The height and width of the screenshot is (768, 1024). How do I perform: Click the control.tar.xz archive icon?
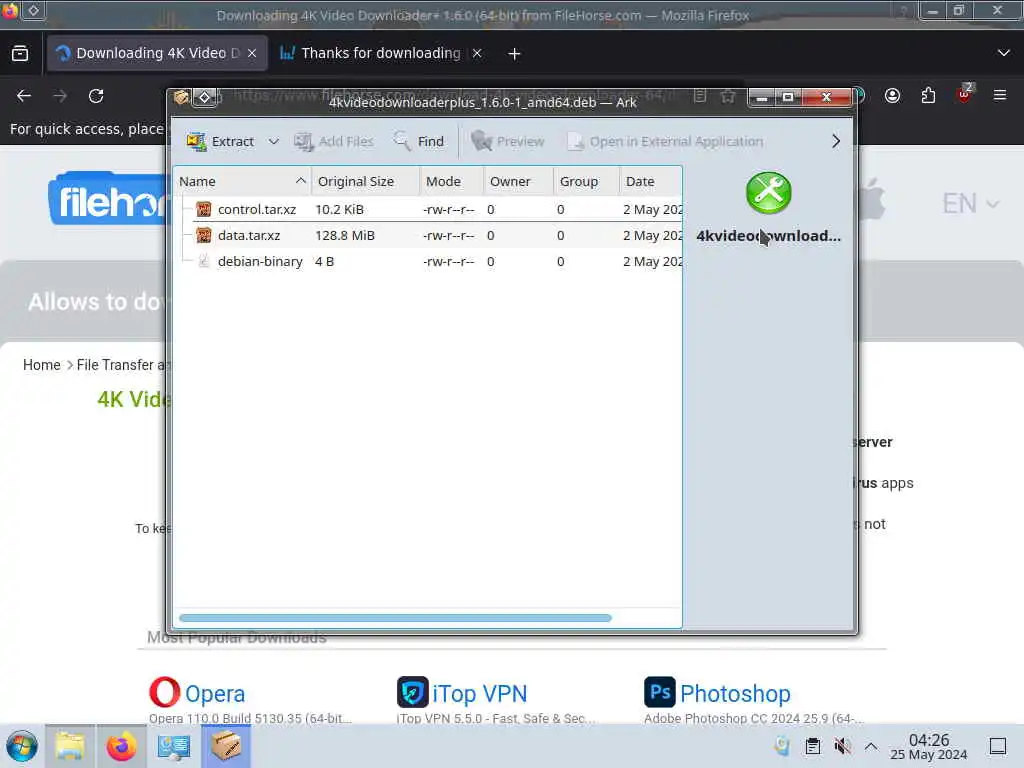tap(204, 209)
